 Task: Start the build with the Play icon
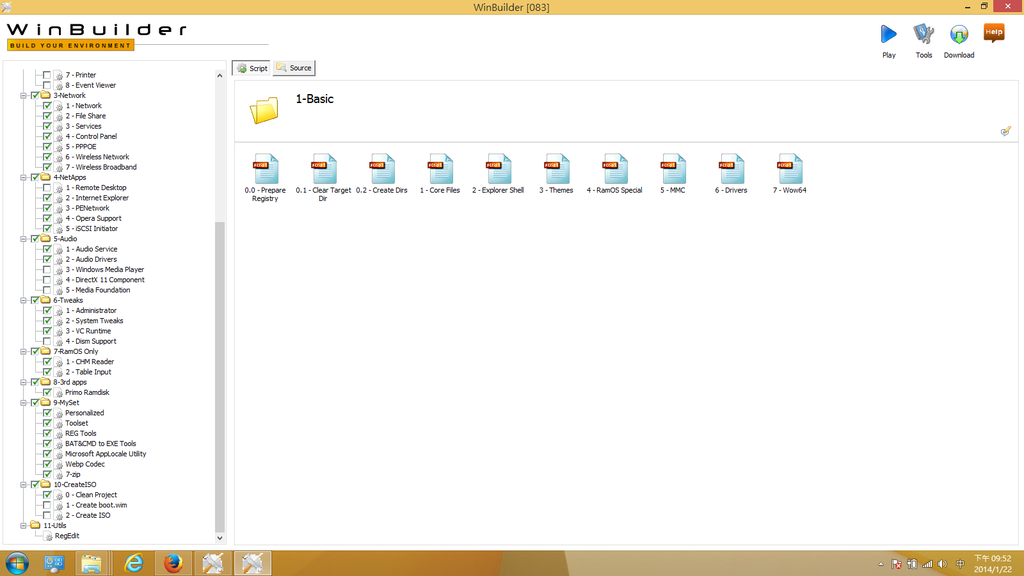pos(888,34)
